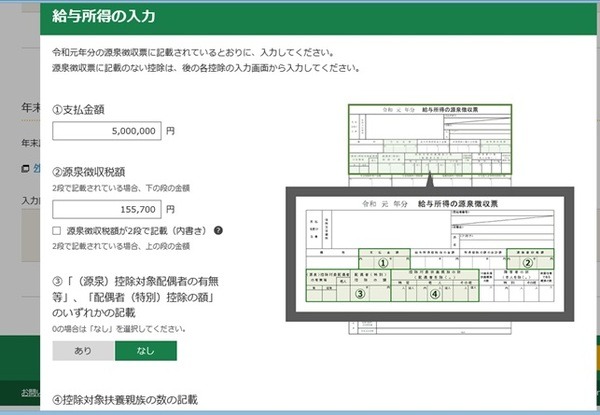Click the instruction line starting 源泉徴収票に記載のない控除
The height and width of the screenshot is (415, 600).
point(206,68)
